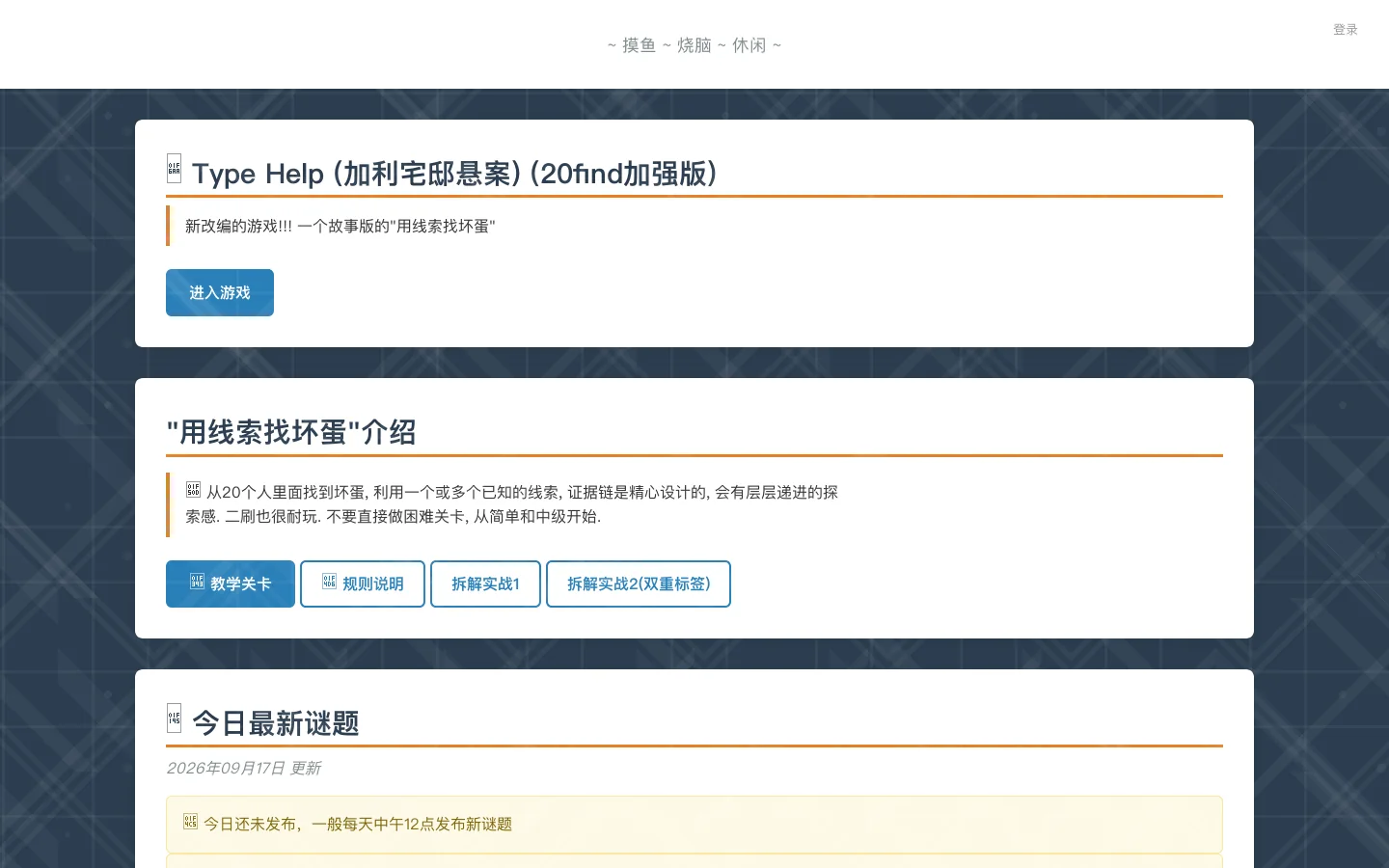Click the 从20个人里面找到坏蛋 description paragraph
The height and width of the screenshot is (868, 1389).
click(511, 504)
